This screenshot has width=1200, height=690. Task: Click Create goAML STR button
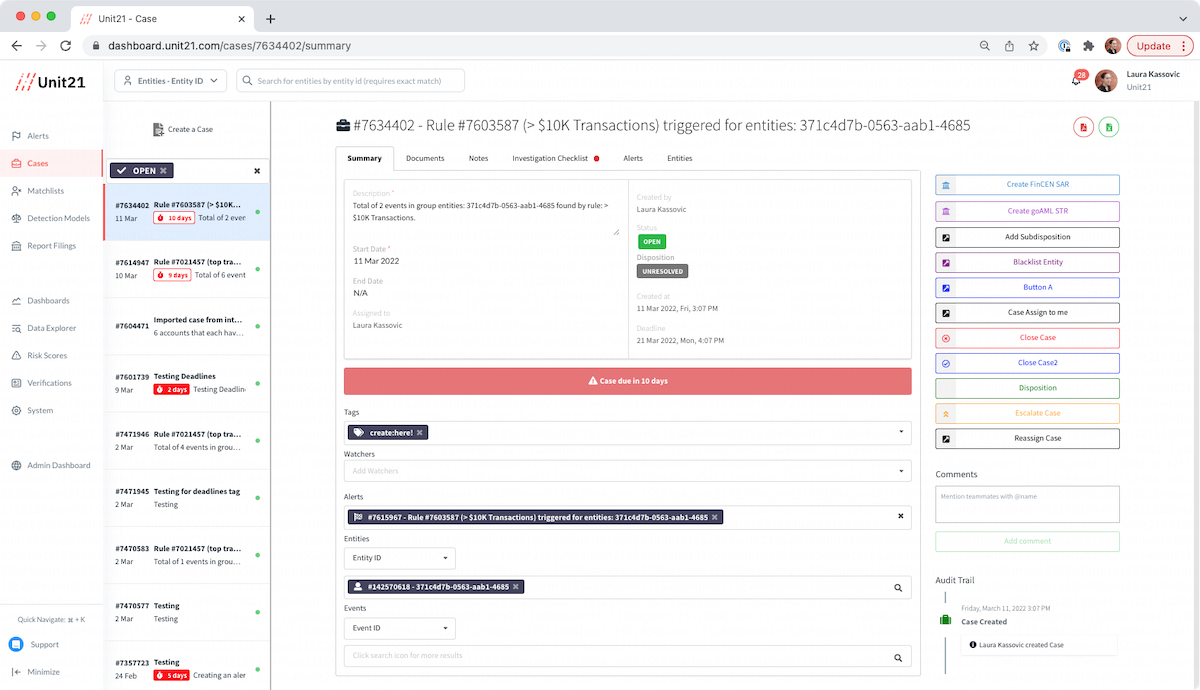click(x=1027, y=211)
